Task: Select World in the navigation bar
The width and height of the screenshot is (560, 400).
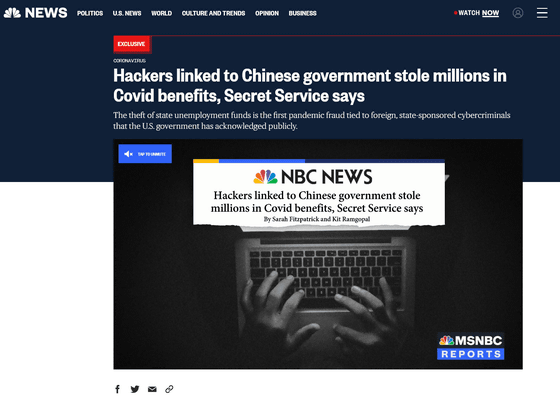Action: 161,13
